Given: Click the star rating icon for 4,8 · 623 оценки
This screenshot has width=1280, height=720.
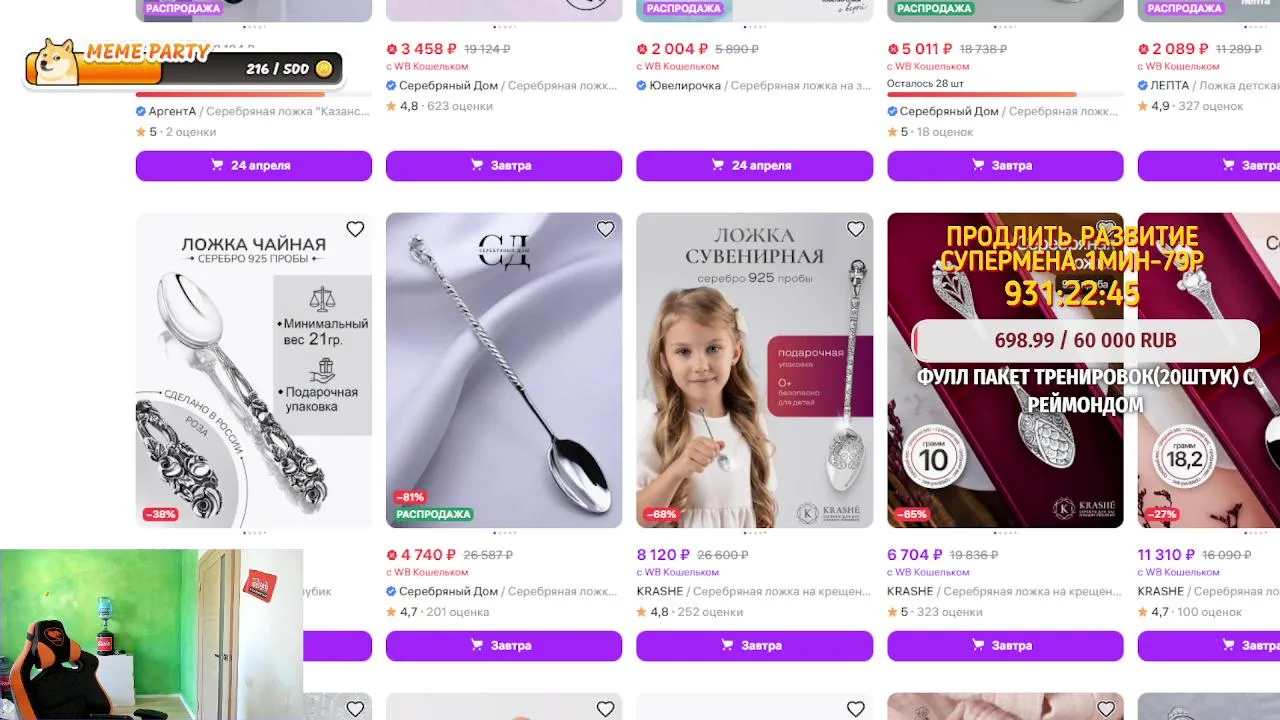Looking at the screenshot, I should point(391,106).
